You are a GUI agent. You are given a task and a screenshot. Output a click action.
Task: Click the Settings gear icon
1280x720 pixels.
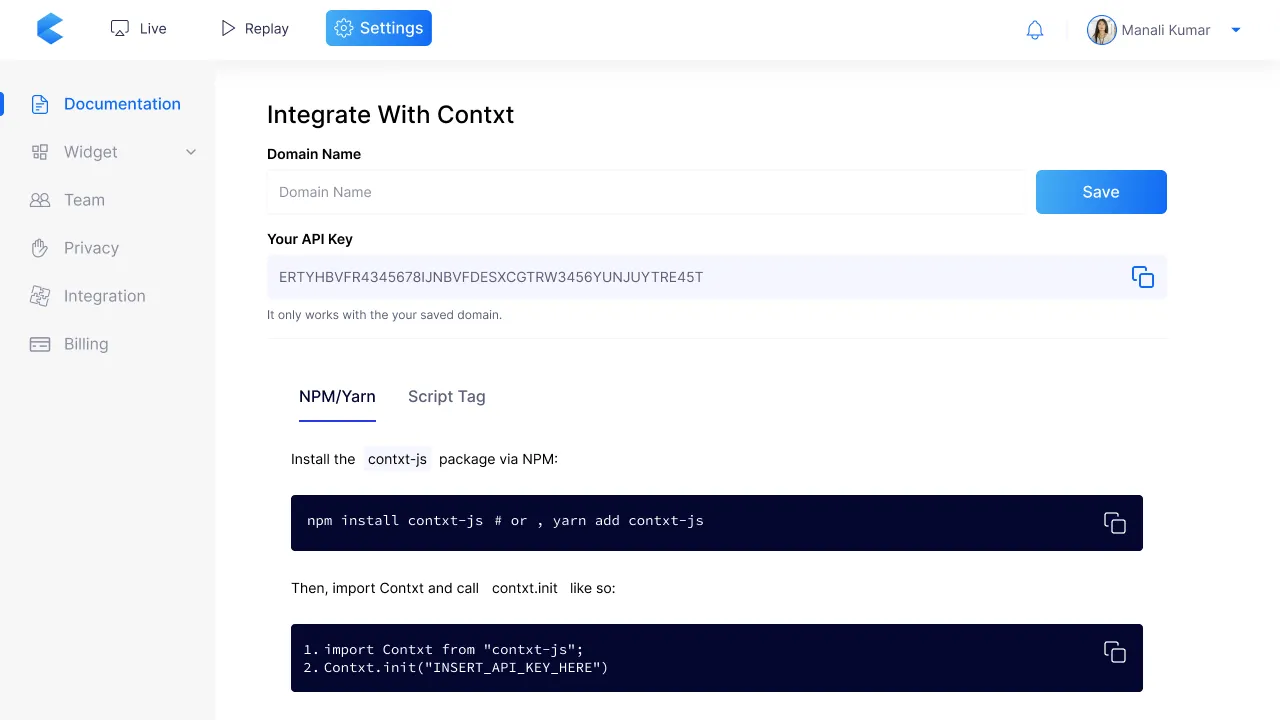point(344,28)
